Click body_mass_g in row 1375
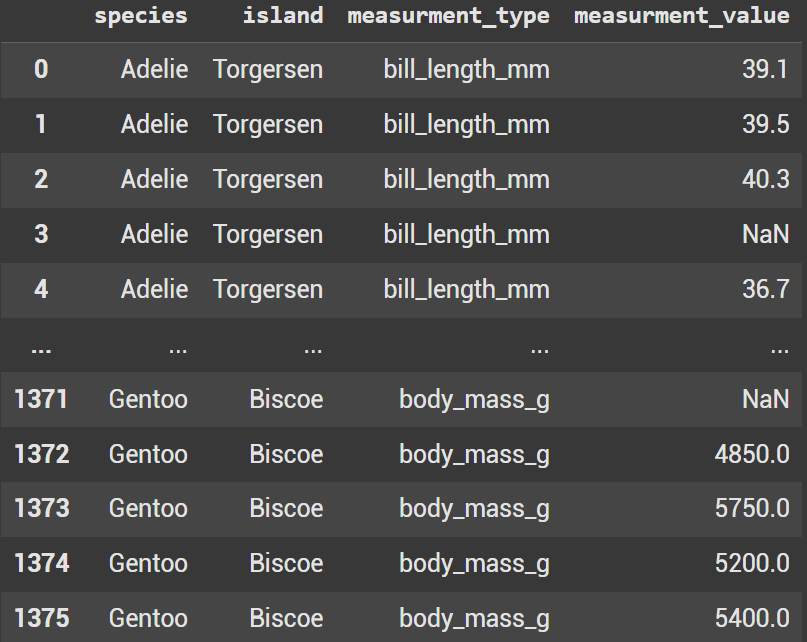Image resolution: width=807 pixels, height=642 pixels. (475, 619)
